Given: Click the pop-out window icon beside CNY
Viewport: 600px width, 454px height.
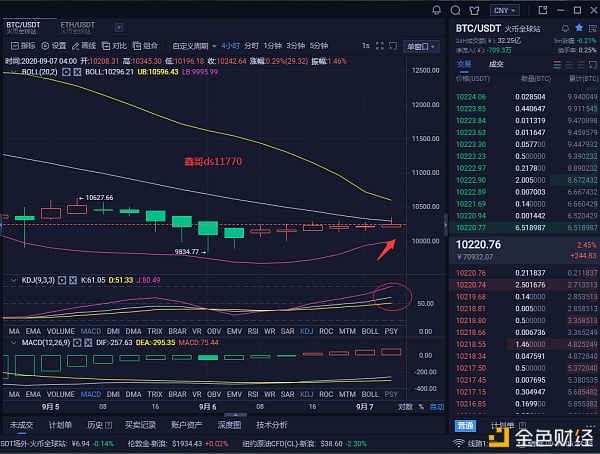Looking at the screenshot, I should pyautogui.click(x=543, y=10).
